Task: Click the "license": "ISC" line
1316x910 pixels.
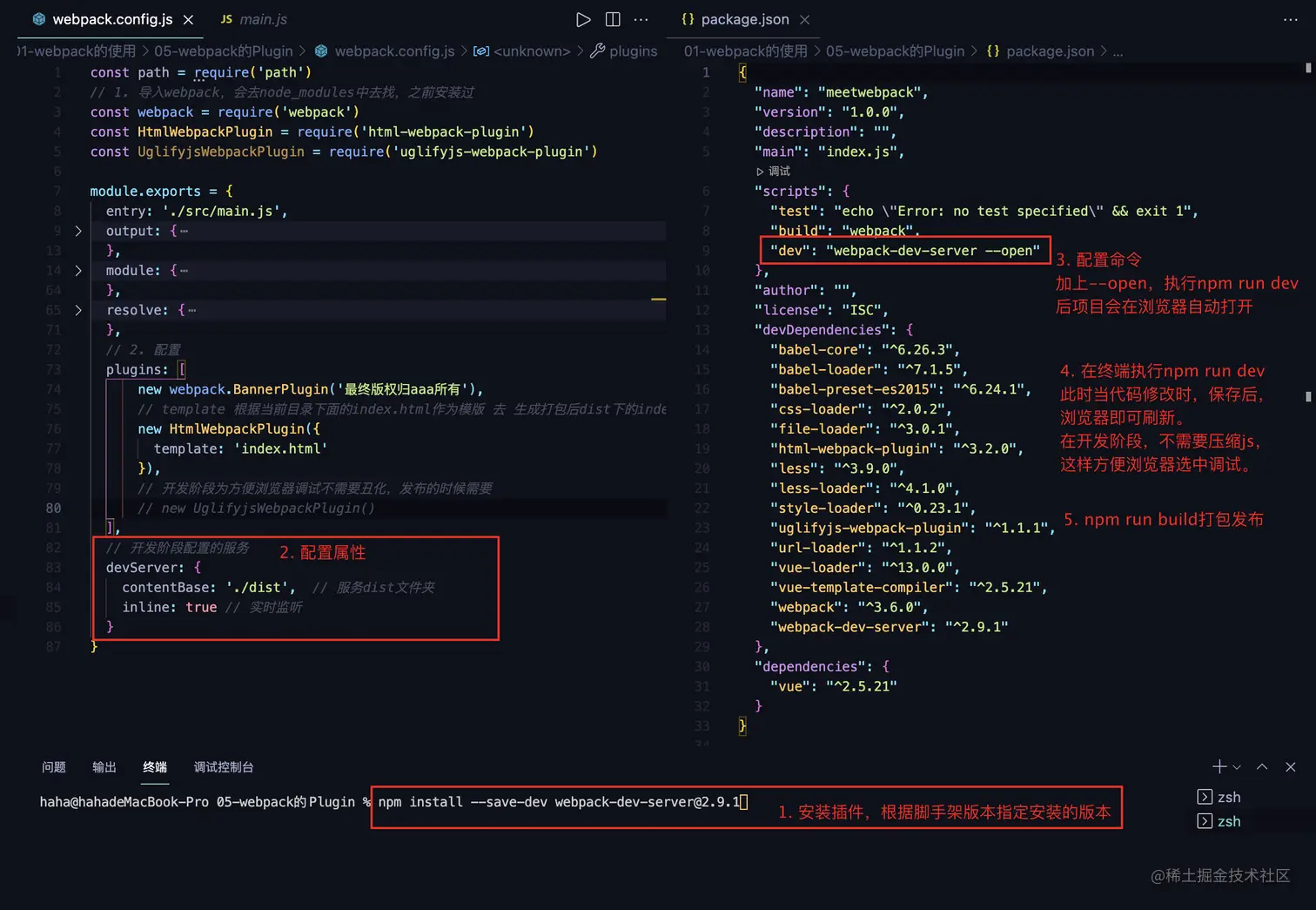Action: (821, 310)
